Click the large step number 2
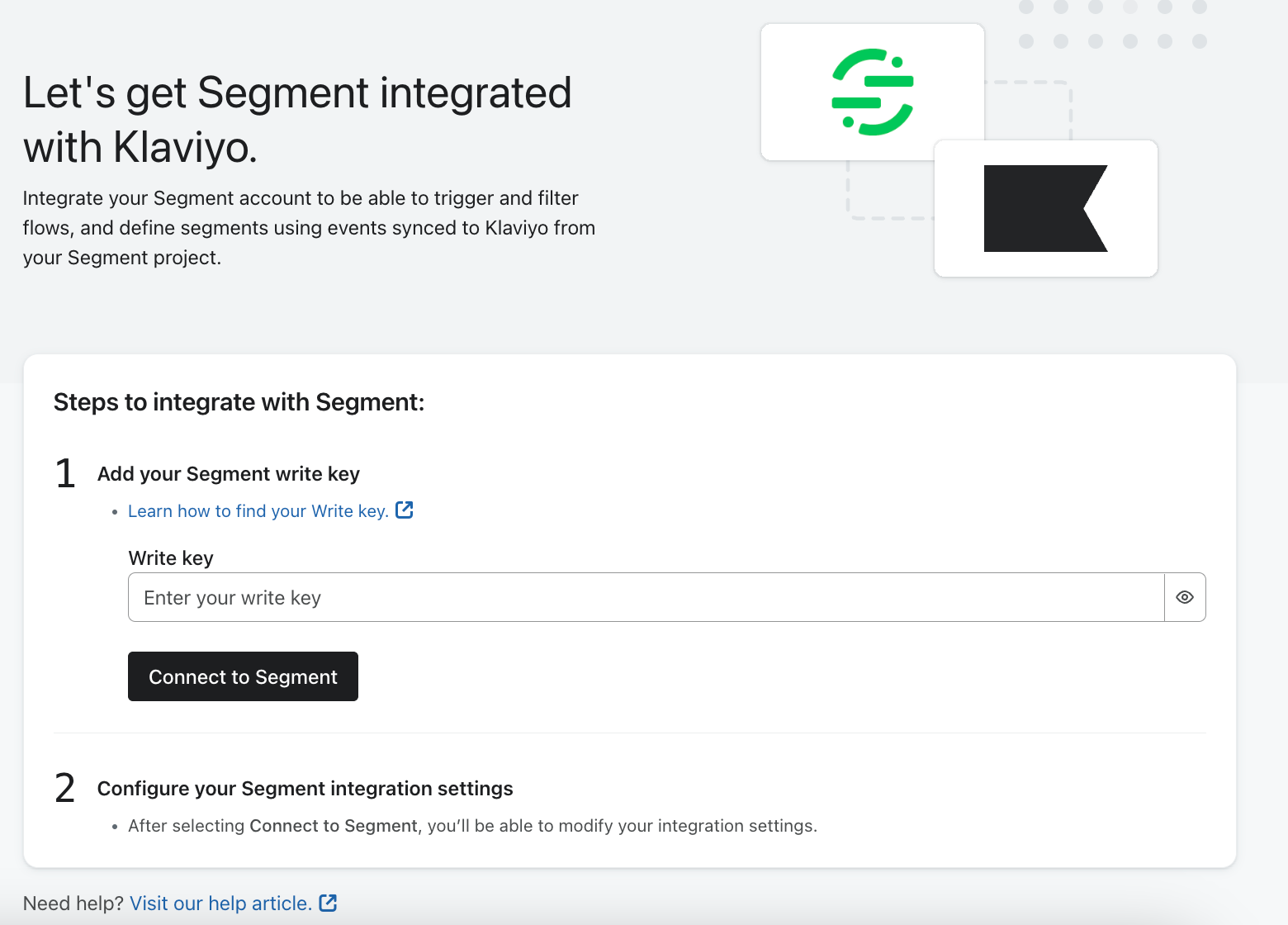The image size is (1288, 925). [x=65, y=788]
